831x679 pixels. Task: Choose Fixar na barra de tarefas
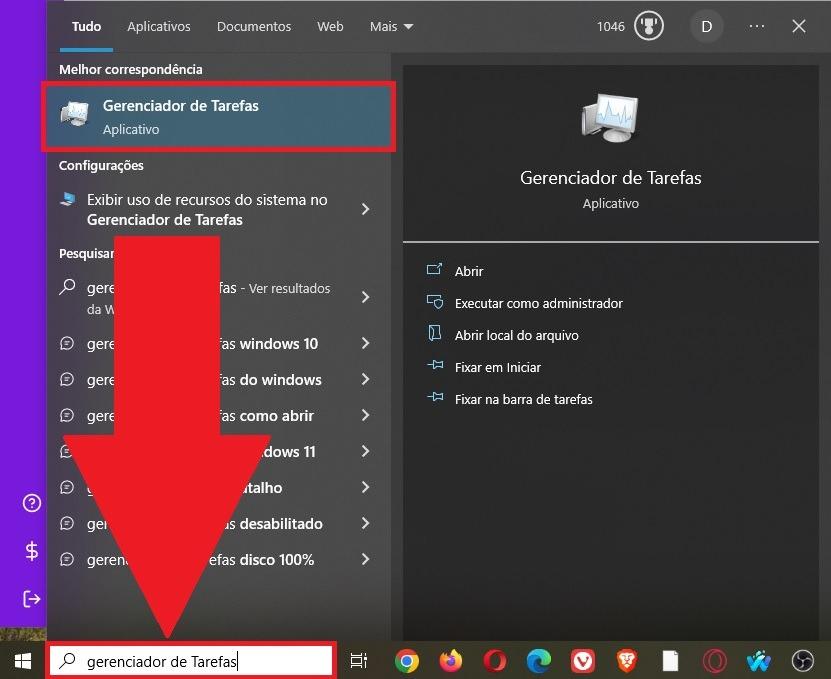point(524,399)
